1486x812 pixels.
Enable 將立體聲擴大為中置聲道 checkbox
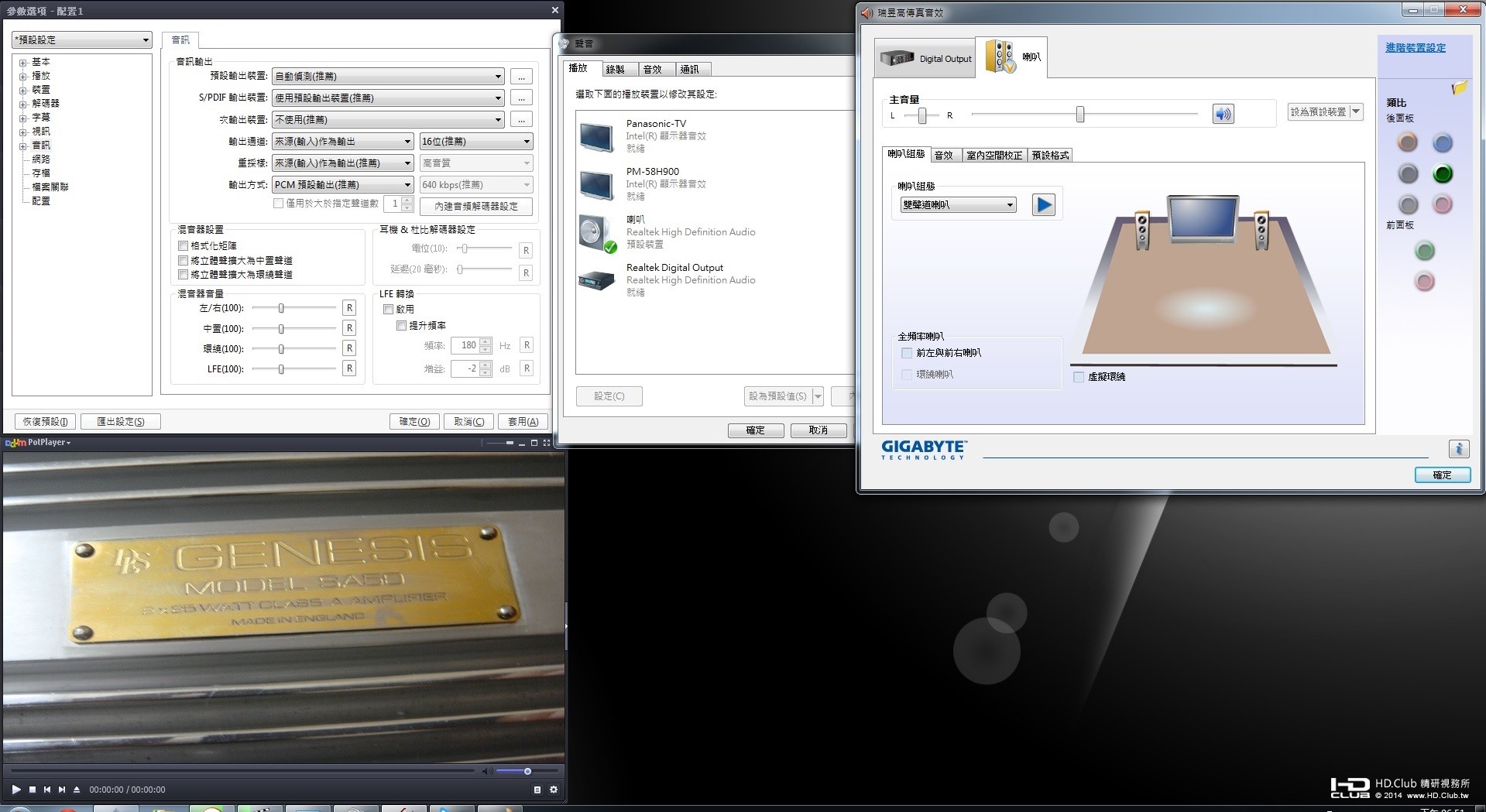(184, 260)
